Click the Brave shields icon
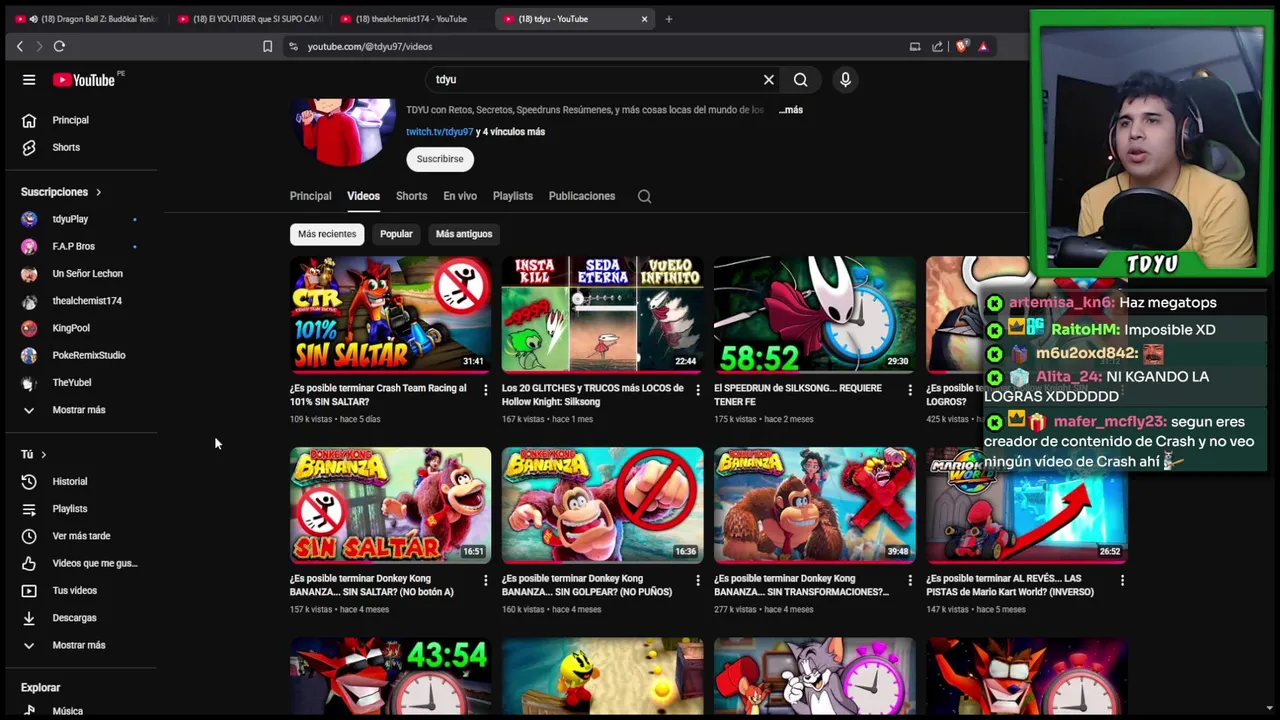 [x=961, y=46]
